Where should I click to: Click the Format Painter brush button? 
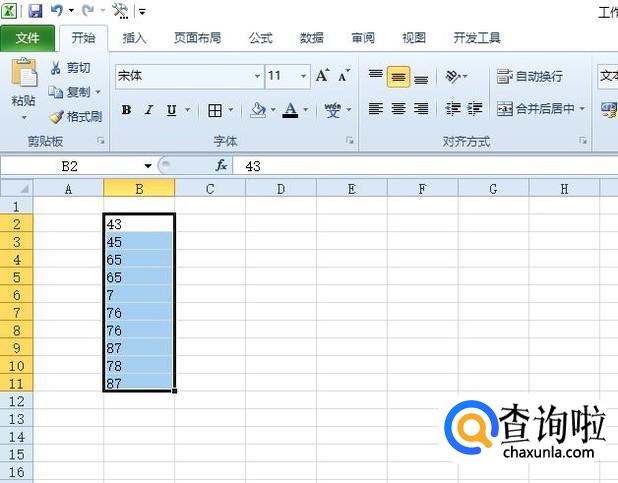[77, 116]
